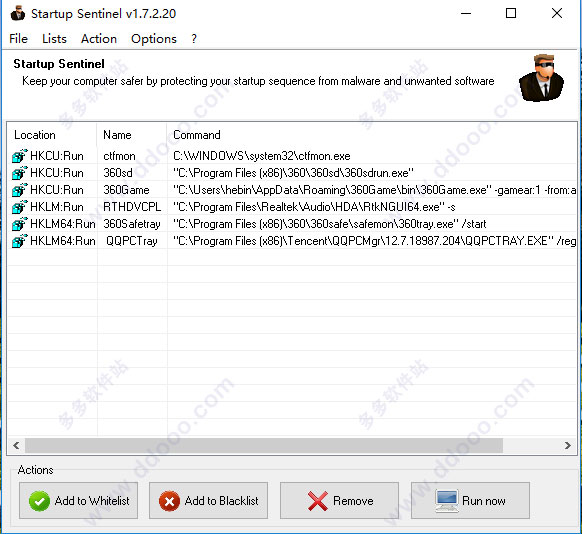
Task: Click the green checkmark icon on the whitelist button
Action: tap(39, 501)
